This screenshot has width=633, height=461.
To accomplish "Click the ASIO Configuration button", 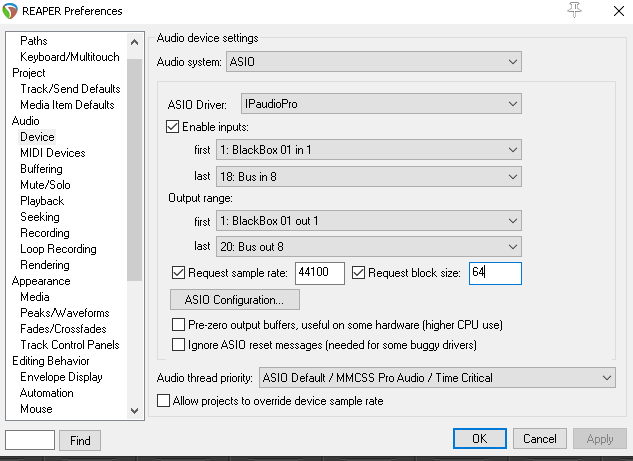I will coord(235,300).
